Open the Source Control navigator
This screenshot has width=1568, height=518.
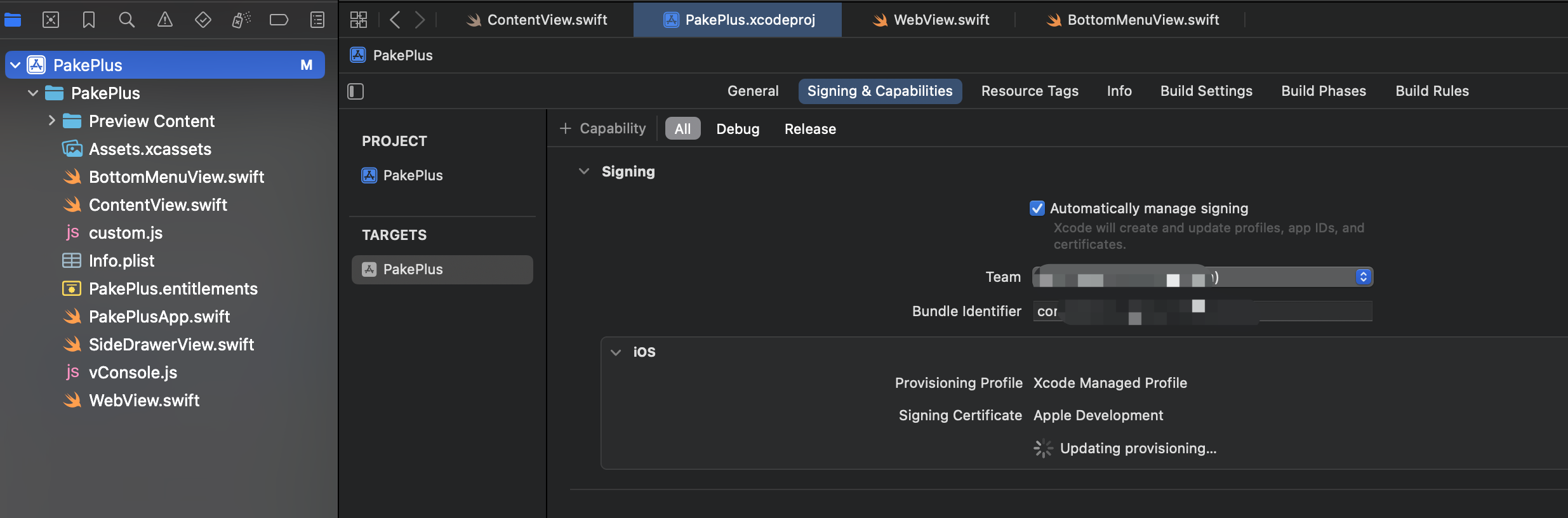click(x=51, y=20)
